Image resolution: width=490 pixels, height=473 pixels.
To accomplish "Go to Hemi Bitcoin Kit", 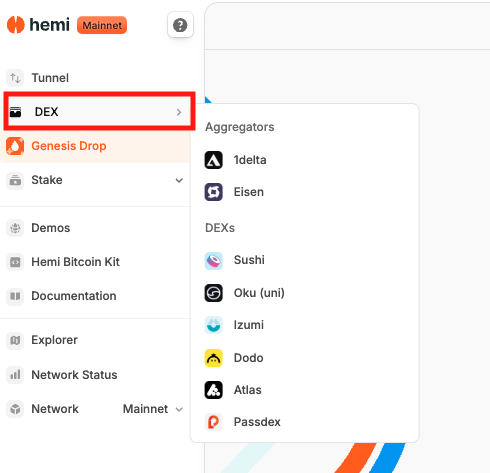I will [x=95, y=262].
